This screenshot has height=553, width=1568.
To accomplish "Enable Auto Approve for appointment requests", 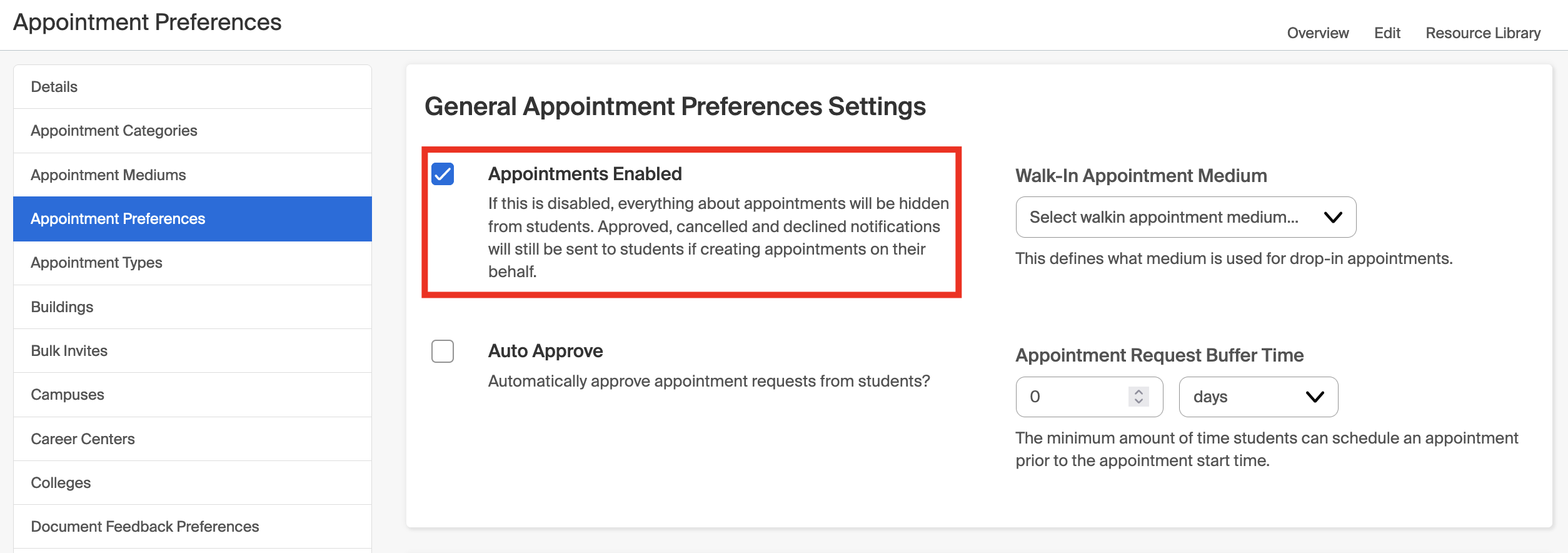I will click(443, 352).
